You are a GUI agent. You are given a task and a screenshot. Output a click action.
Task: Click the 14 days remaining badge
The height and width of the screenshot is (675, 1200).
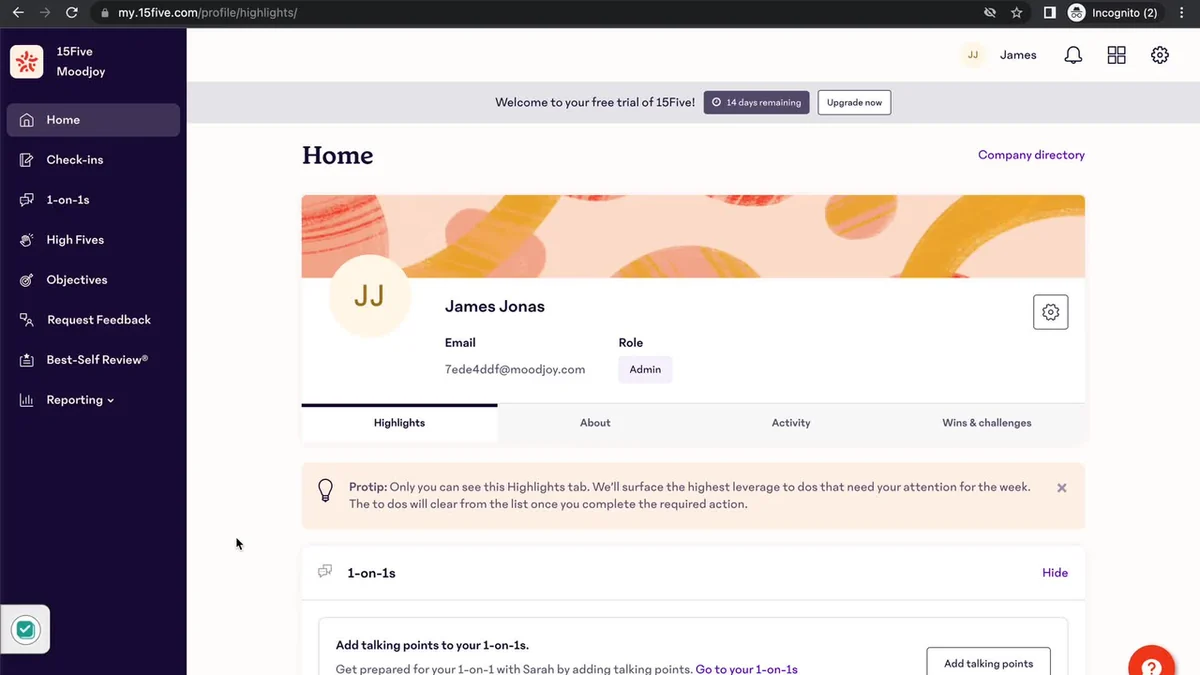click(x=757, y=102)
